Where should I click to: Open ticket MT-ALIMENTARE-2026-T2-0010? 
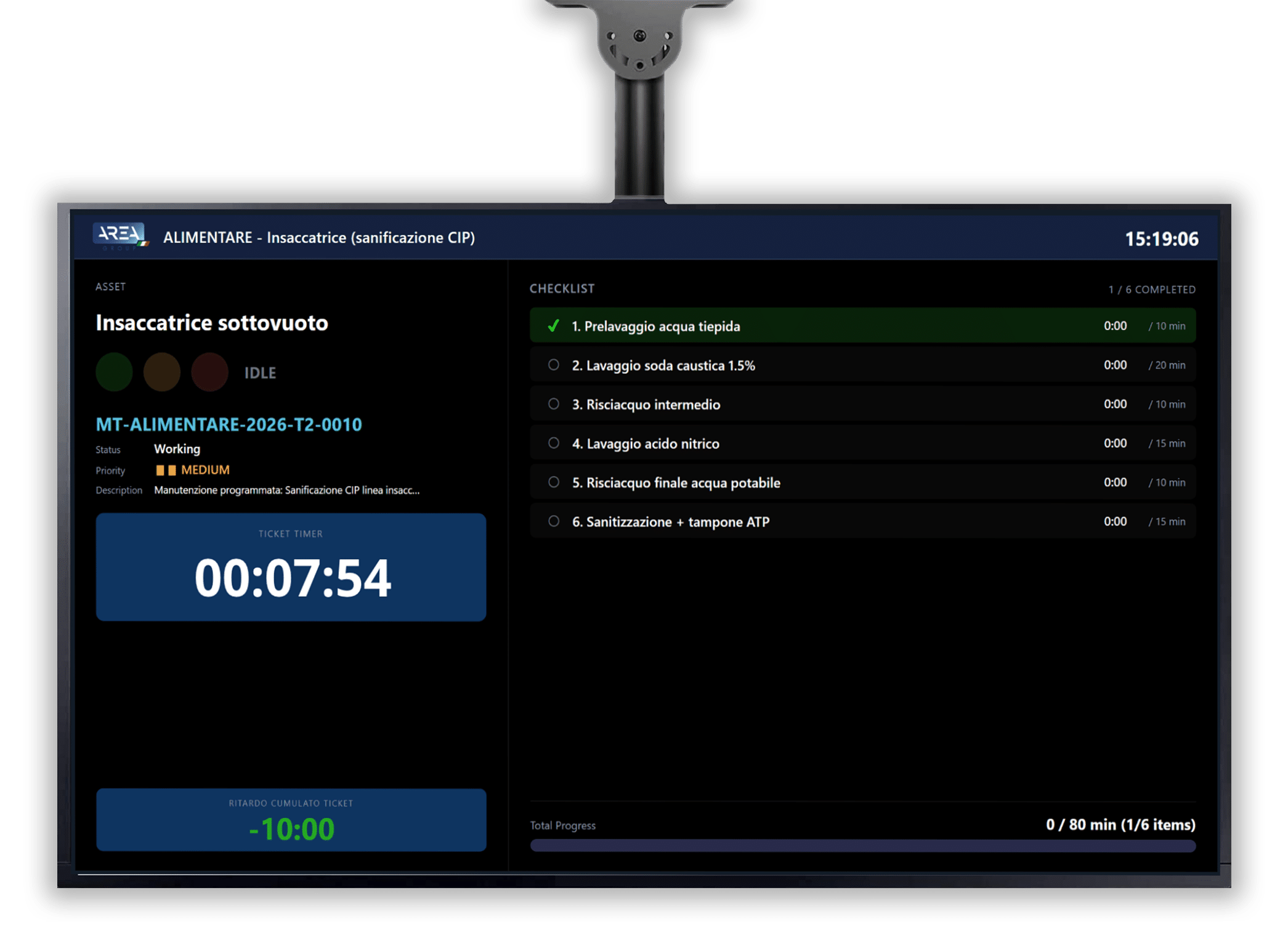229,424
